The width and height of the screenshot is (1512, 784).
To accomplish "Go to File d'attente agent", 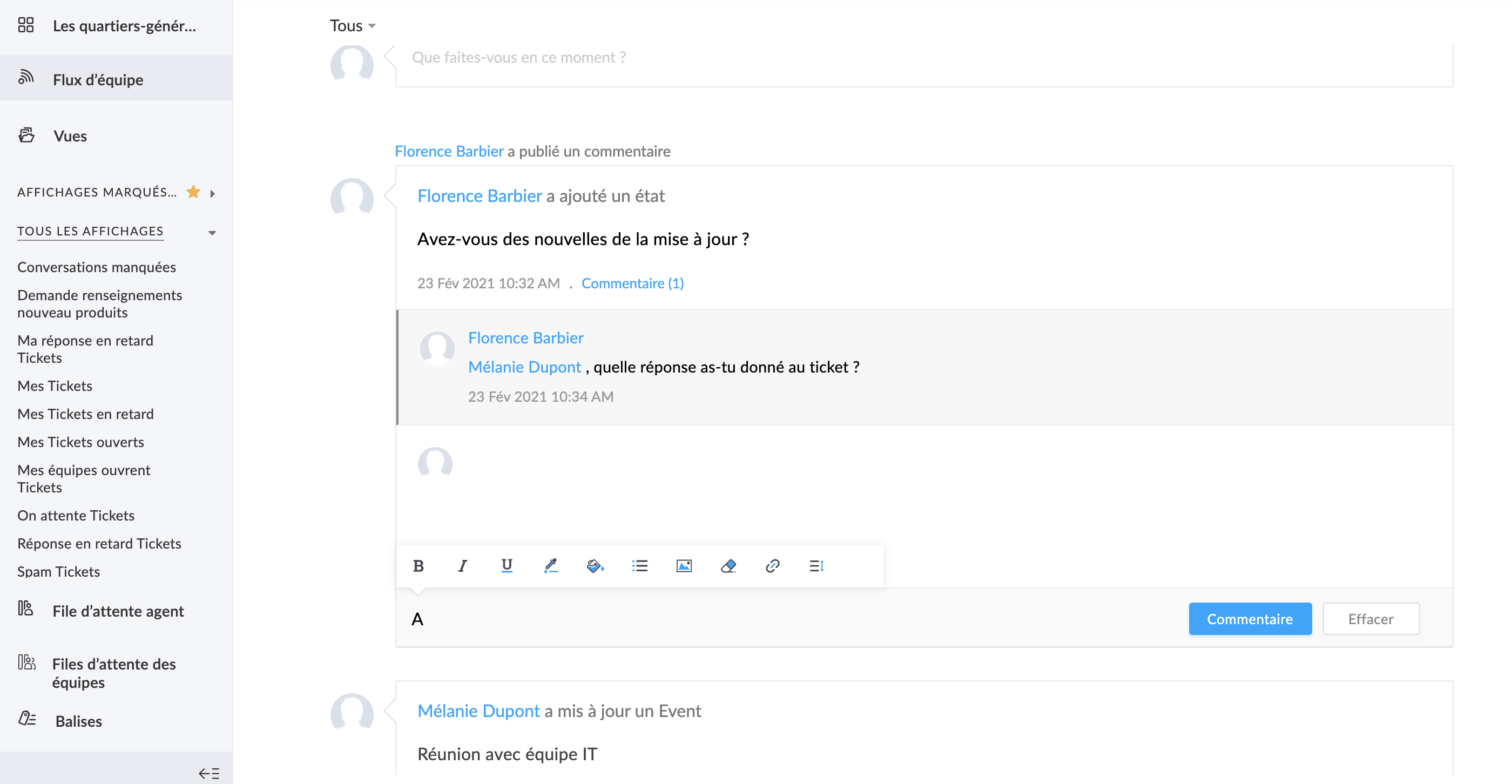I will (x=118, y=611).
